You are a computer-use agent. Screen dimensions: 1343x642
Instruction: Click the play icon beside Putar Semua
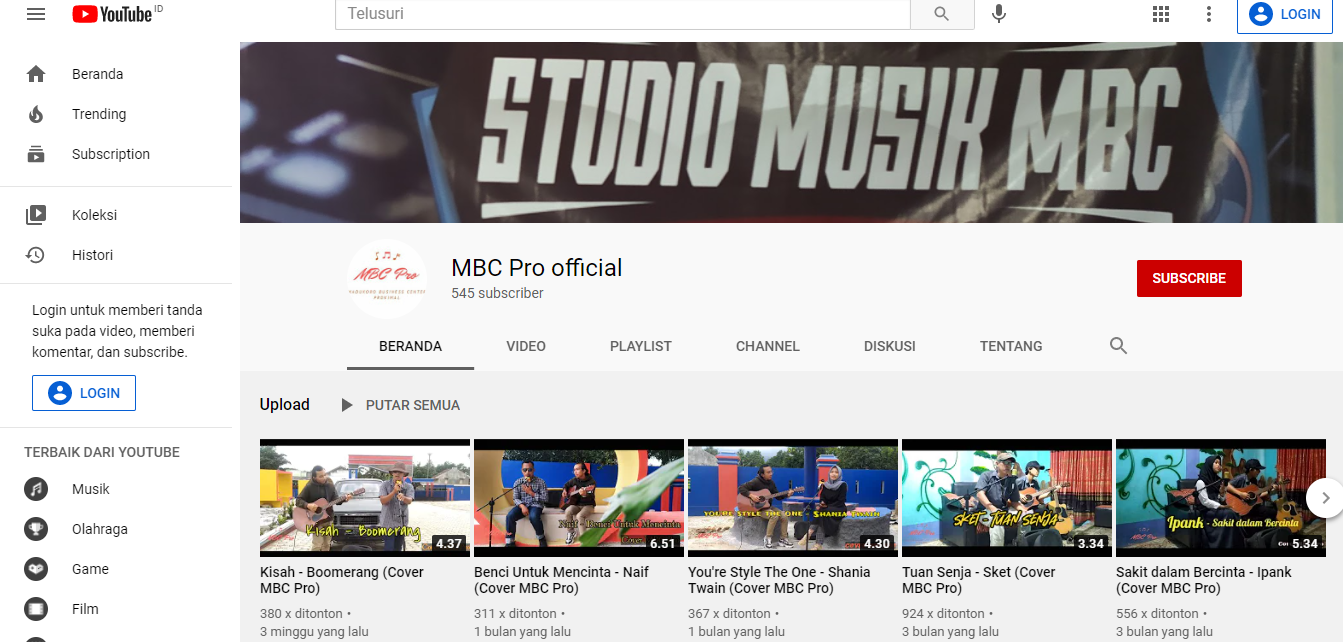(347, 405)
